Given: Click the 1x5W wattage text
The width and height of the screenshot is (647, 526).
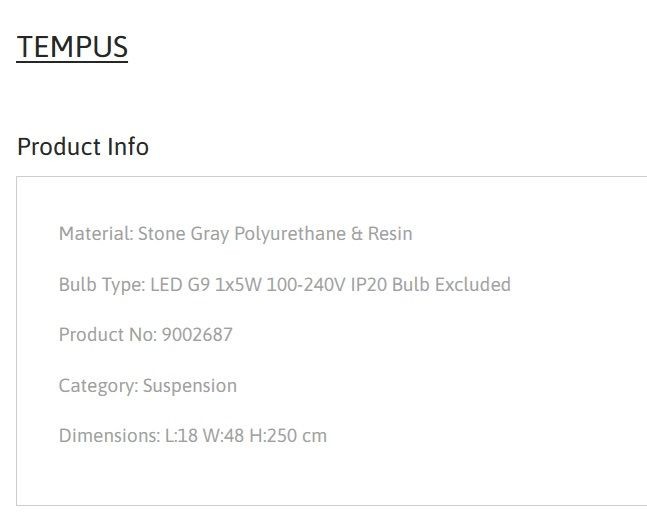Looking at the screenshot, I should click(238, 285).
